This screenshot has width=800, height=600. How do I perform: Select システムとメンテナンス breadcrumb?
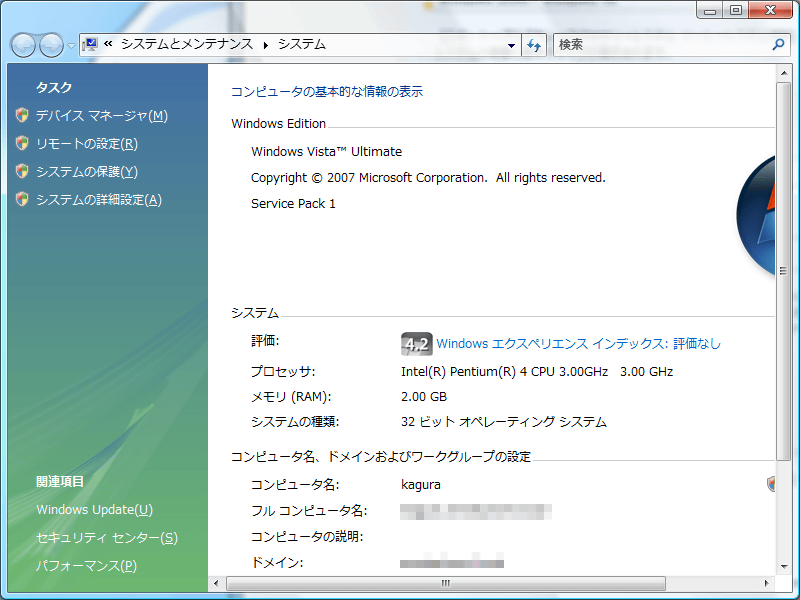[187, 44]
